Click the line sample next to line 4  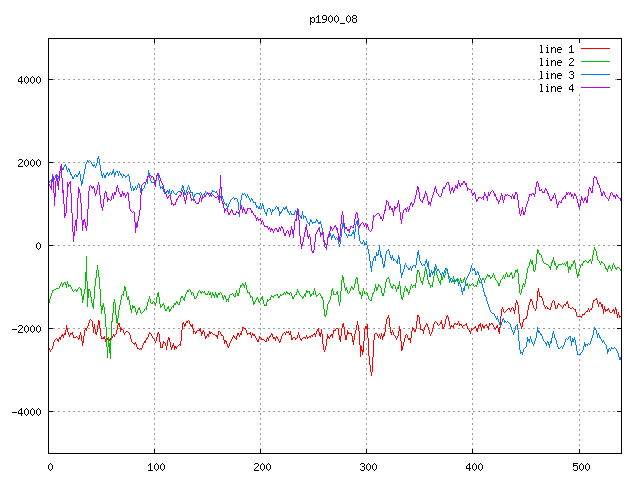click(x=595, y=88)
